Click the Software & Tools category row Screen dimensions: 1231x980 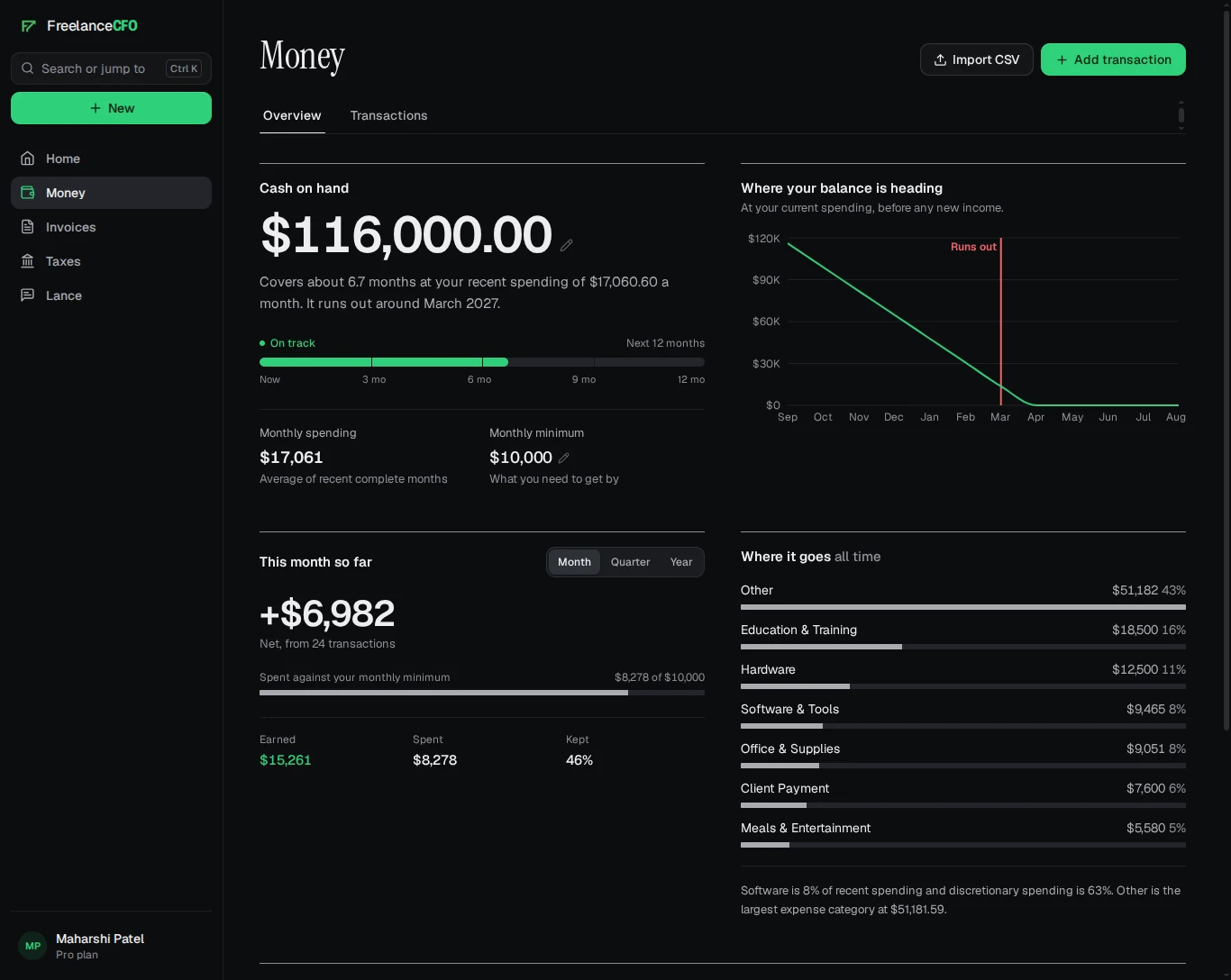(x=963, y=715)
